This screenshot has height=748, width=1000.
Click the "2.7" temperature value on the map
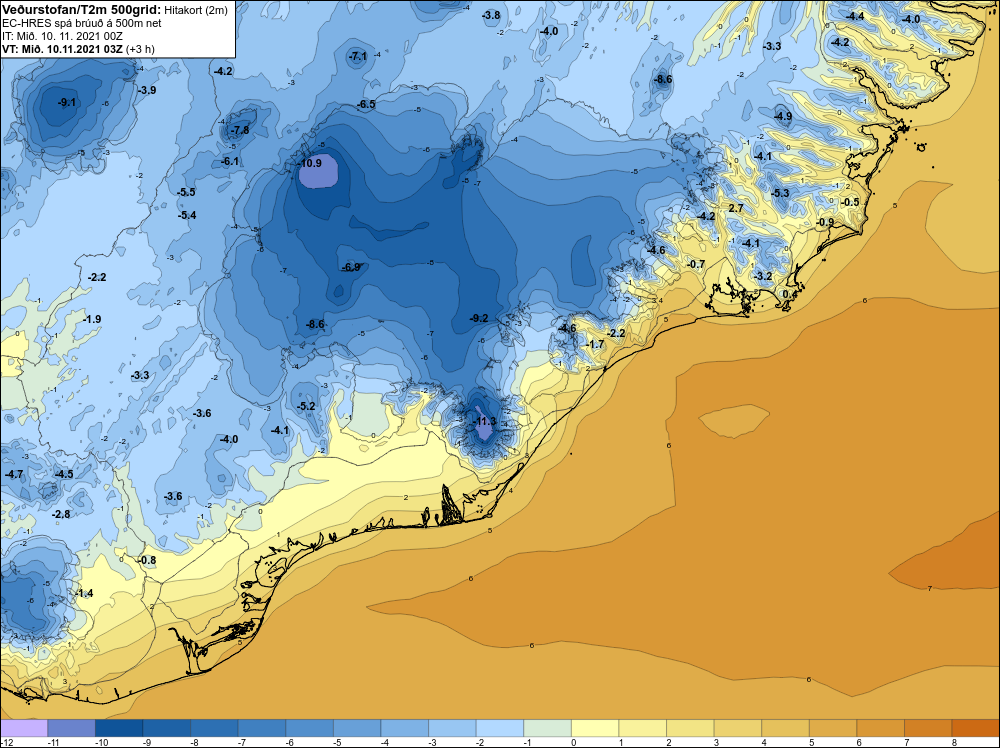pos(735,209)
